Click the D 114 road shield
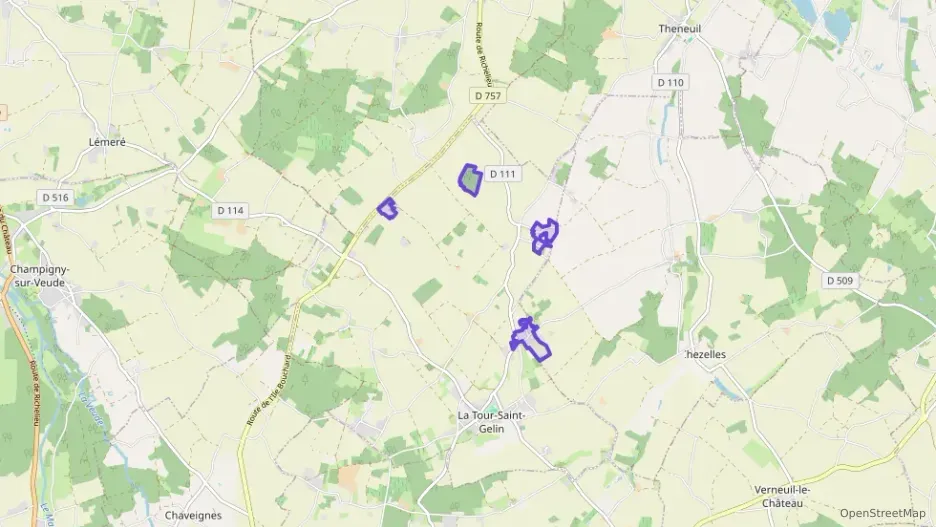Screen dimensions: 936x527 [x=230, y=210]
